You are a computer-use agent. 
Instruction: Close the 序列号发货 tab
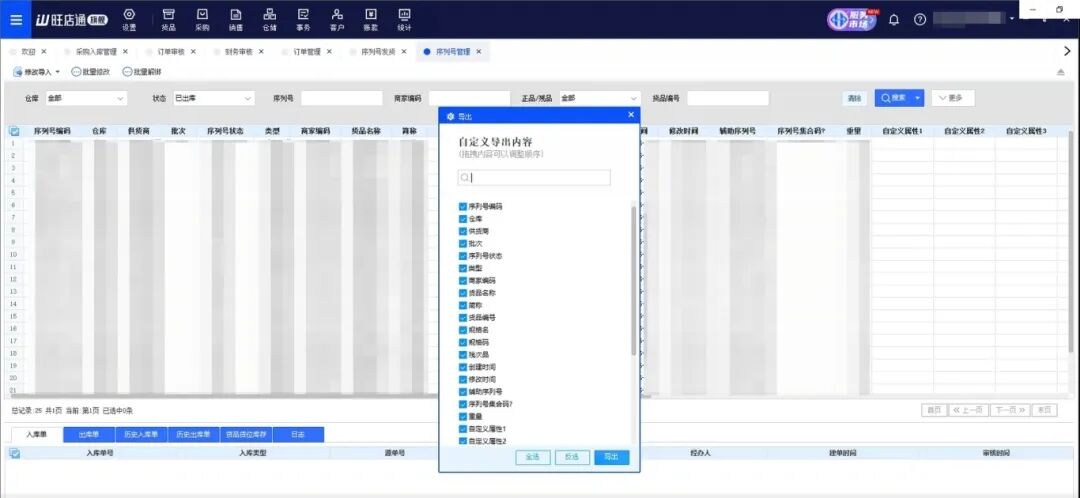point(404,52)
